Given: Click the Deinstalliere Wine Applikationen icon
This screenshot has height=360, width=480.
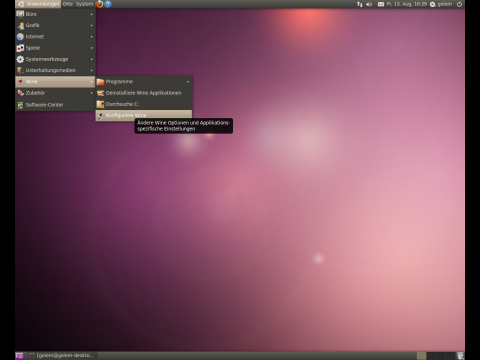Looking at the screenshot, I should [x=100, y=93].
